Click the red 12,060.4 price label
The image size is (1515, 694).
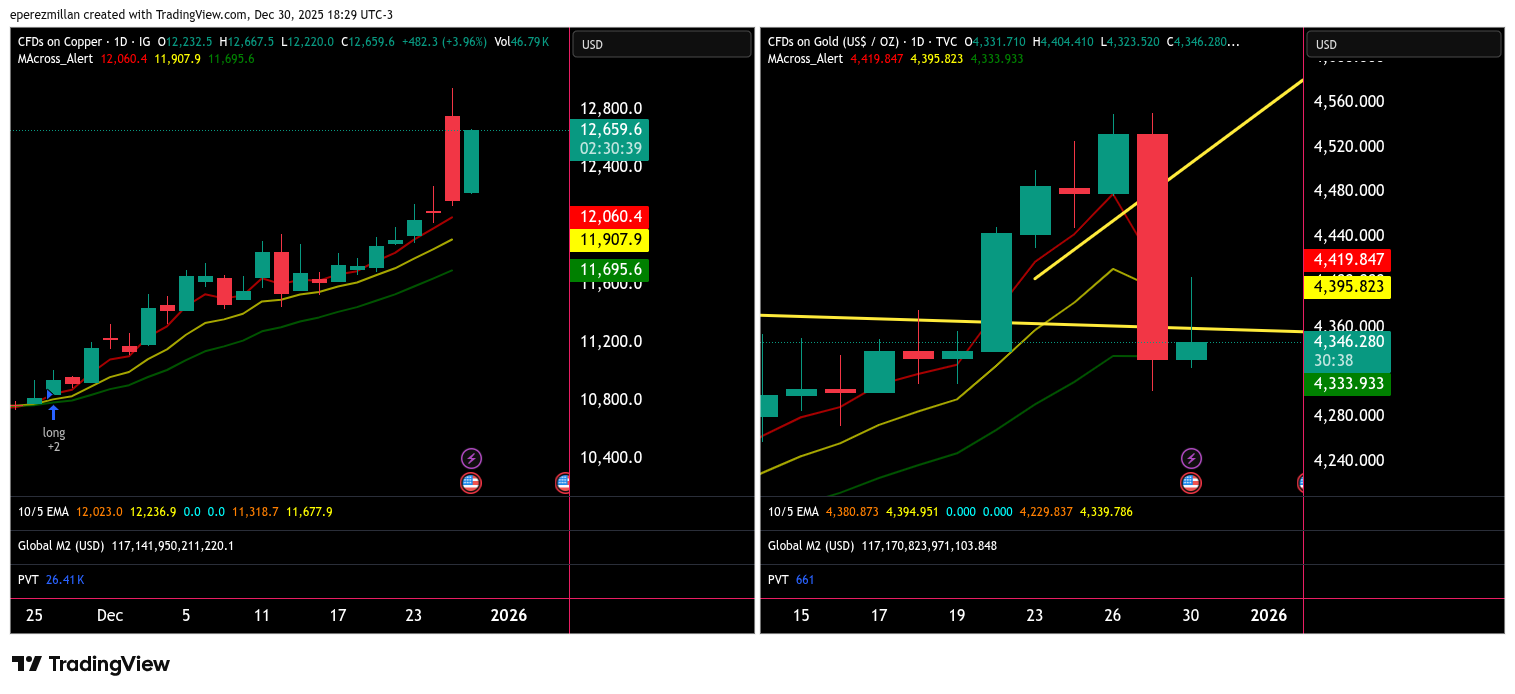(x=609, y=217)
